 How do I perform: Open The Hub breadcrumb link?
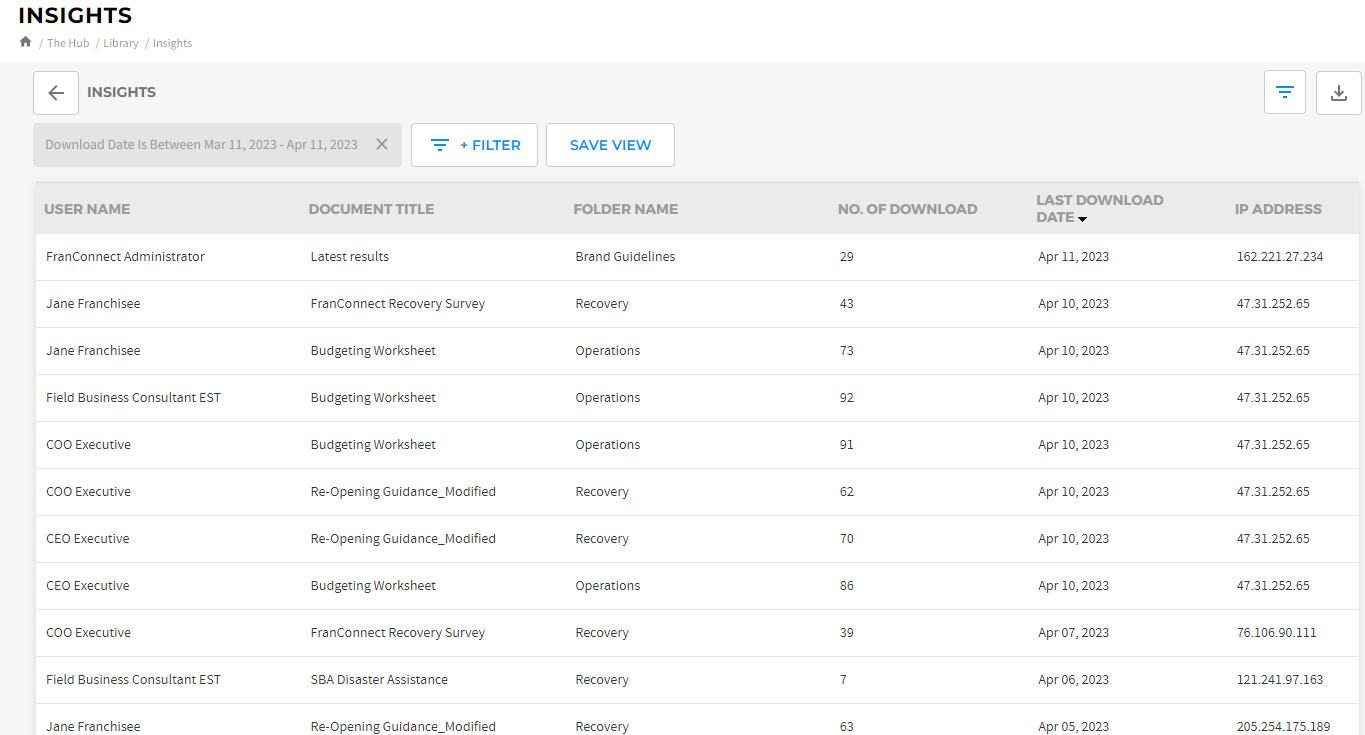point(68,43)
